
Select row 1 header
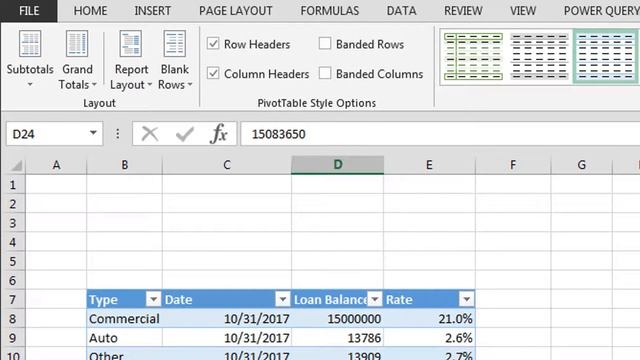click(x=13, y=185)
